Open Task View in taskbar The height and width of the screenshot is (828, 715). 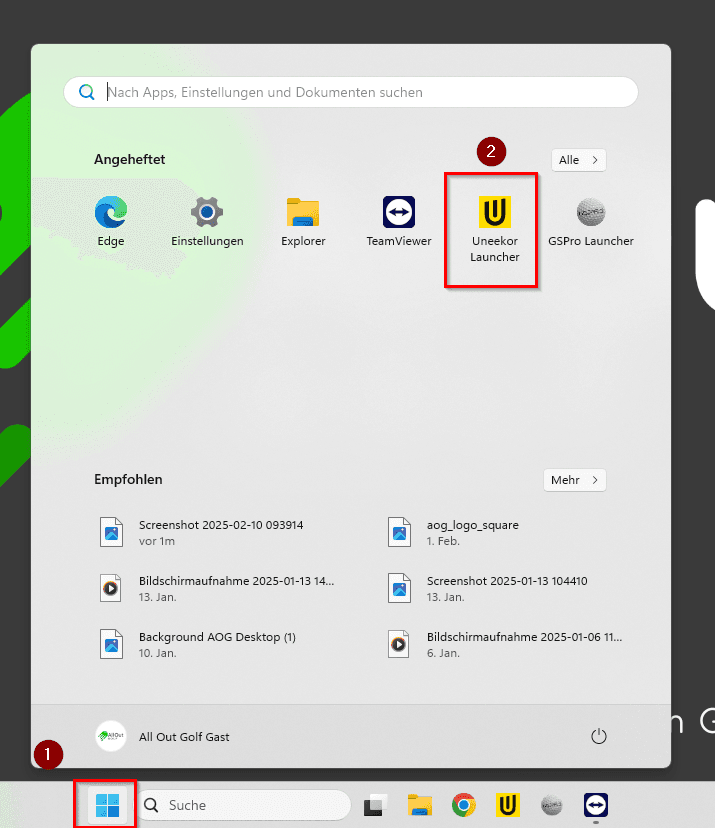tap(375, 805)
